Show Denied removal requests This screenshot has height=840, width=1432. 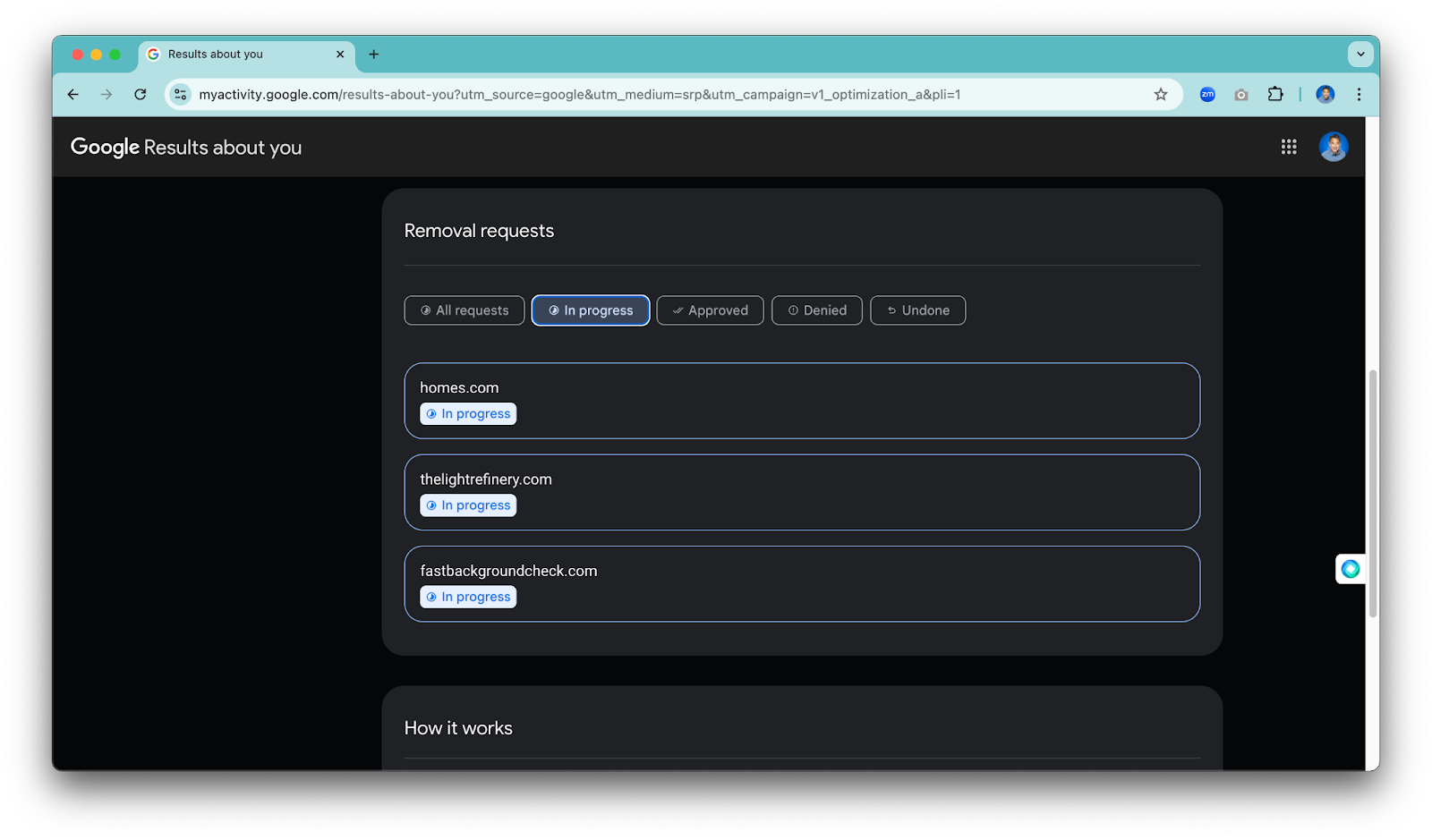click(x=817, y=310)
